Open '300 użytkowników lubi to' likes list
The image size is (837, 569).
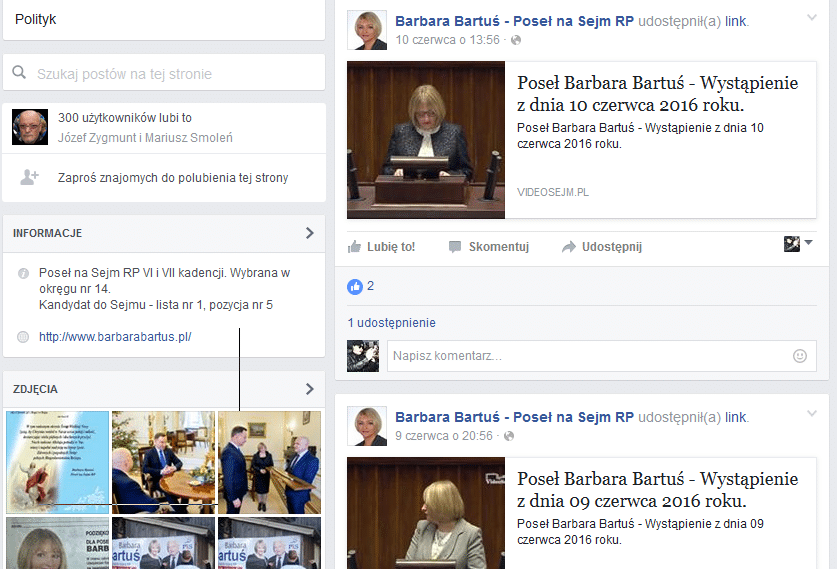[125, 118]
